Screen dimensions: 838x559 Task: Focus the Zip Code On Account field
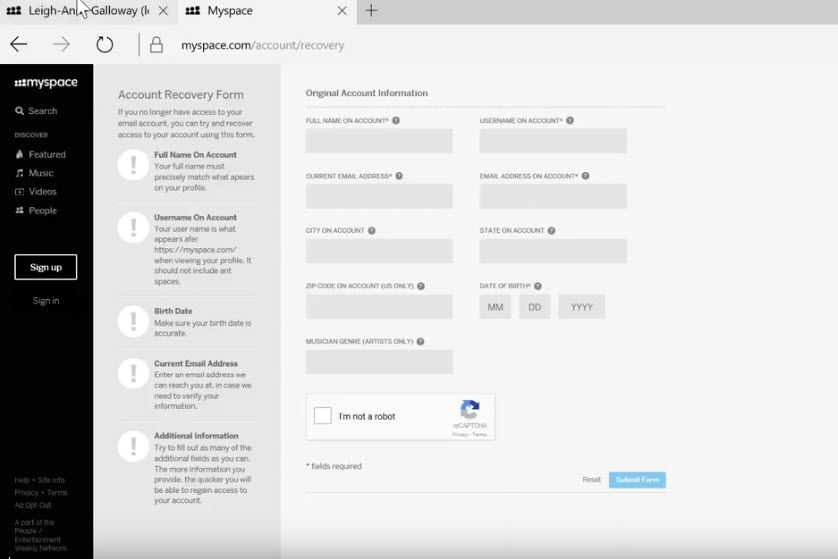coord(379,307)
